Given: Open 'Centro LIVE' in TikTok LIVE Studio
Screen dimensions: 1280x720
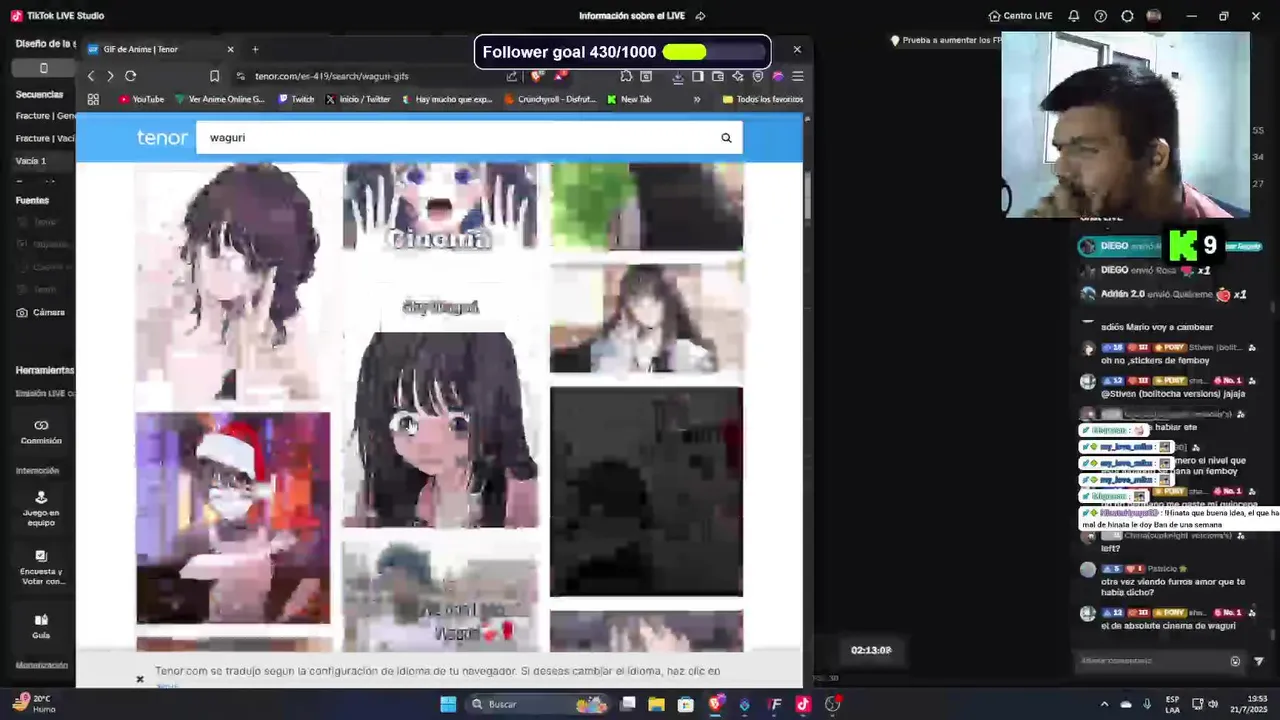Looking at the screenshot, I should (x=1020, y=16).
